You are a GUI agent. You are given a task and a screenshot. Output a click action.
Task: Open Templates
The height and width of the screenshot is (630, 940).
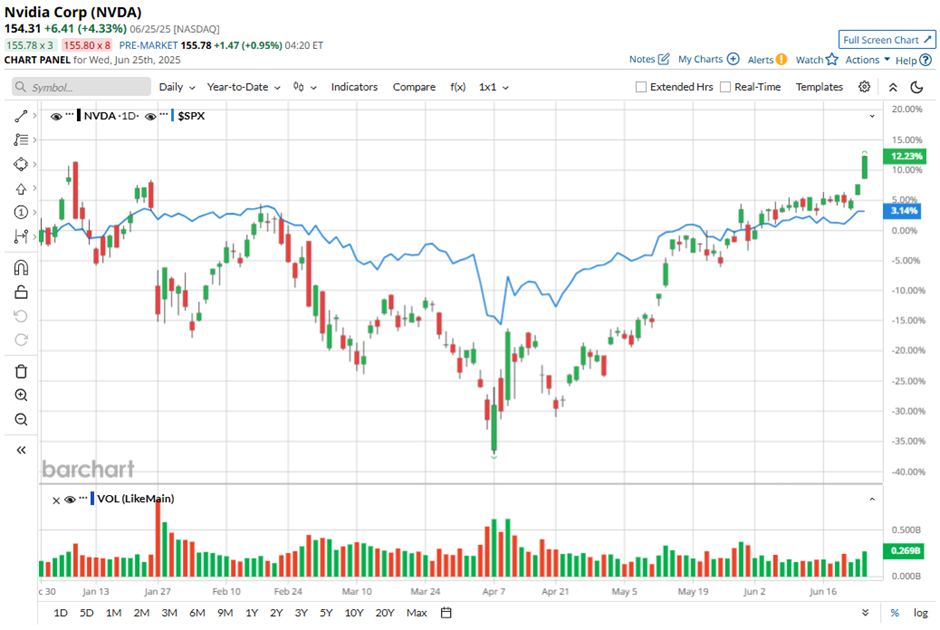pos(819,87)
